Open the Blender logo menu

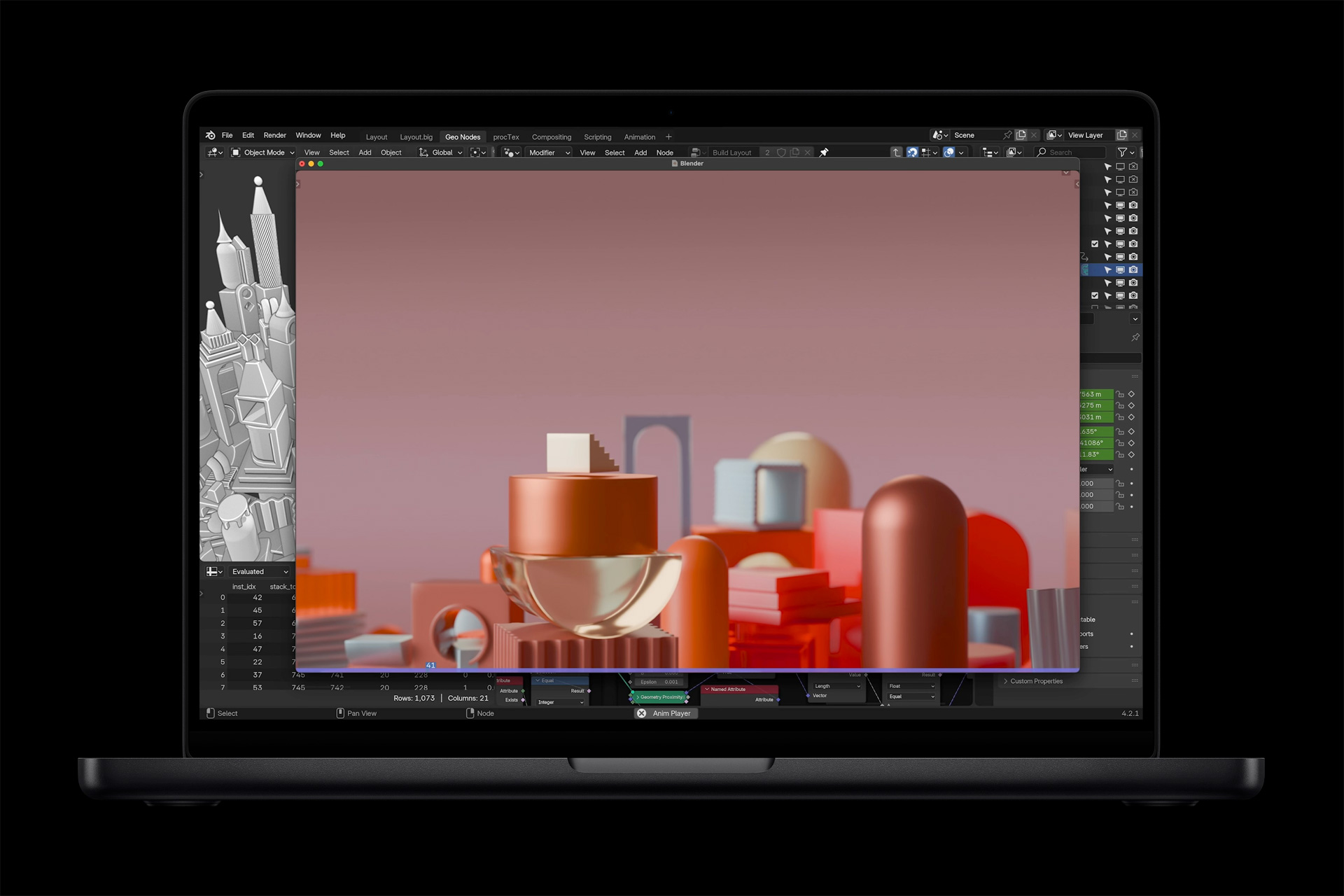[212, 135]
